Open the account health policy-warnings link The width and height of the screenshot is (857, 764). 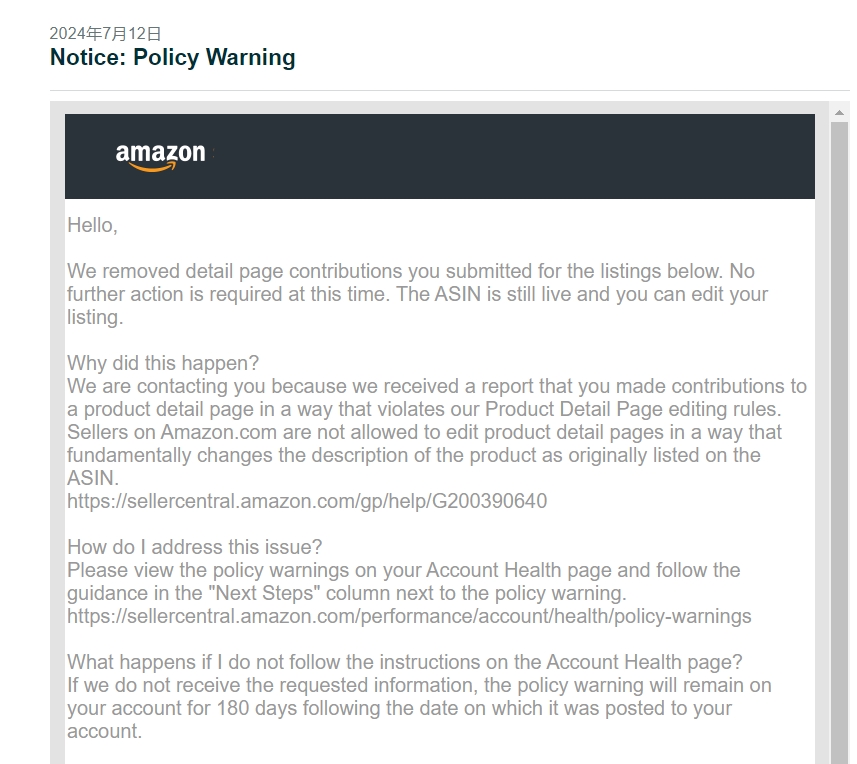point(409,616)
